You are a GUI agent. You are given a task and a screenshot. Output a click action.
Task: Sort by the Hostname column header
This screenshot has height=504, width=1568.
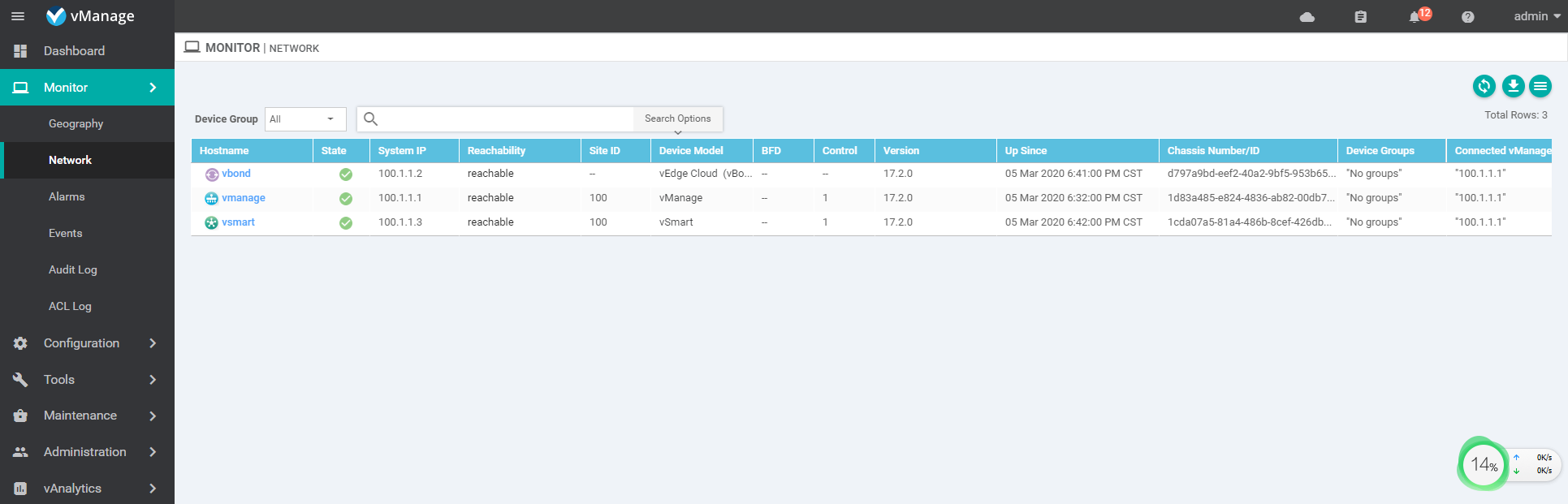[x=252, y=151]
